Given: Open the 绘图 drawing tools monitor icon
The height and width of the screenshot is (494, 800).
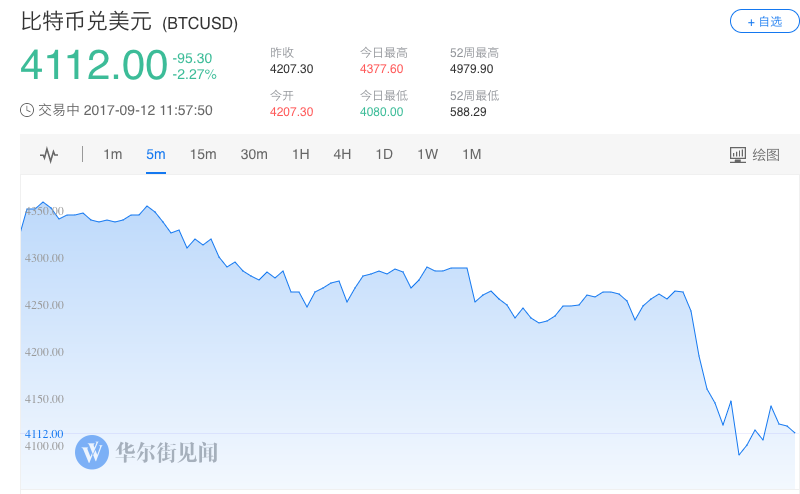Looking at the screenshot, I should tap(738, 154).
